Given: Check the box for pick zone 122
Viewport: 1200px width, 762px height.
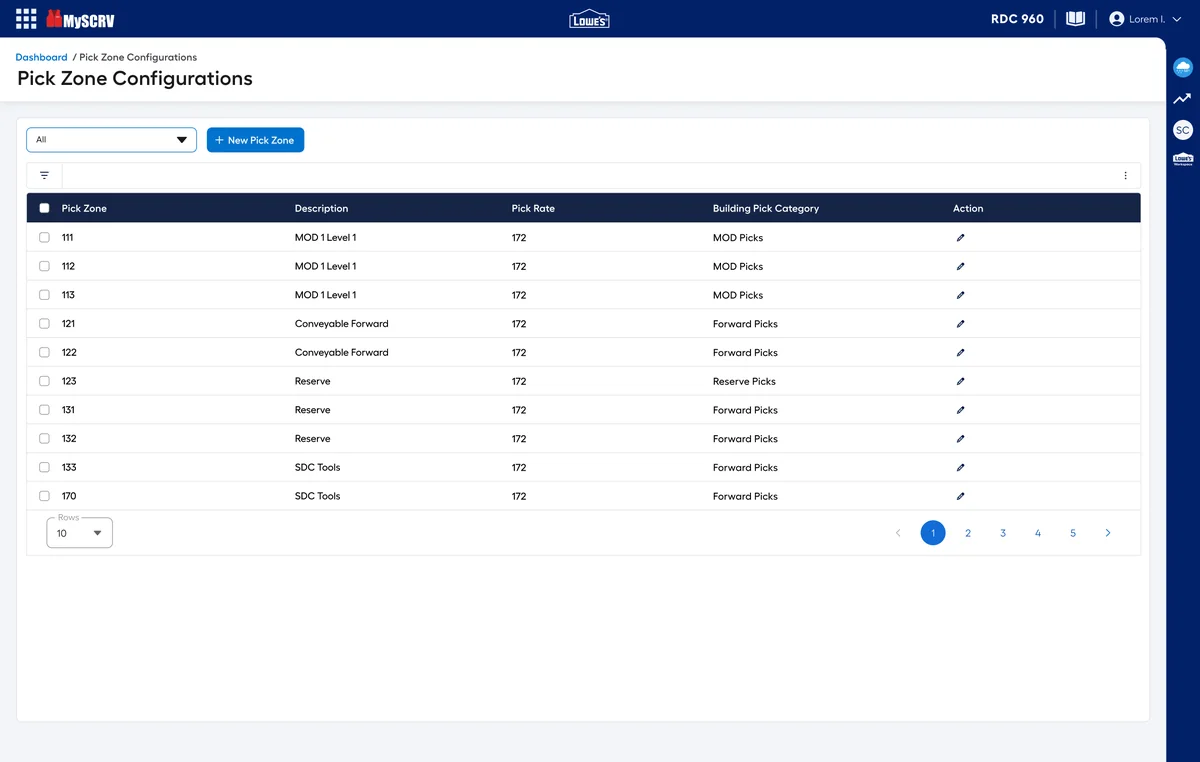Looking at the screenshot, I should (44, 352).
